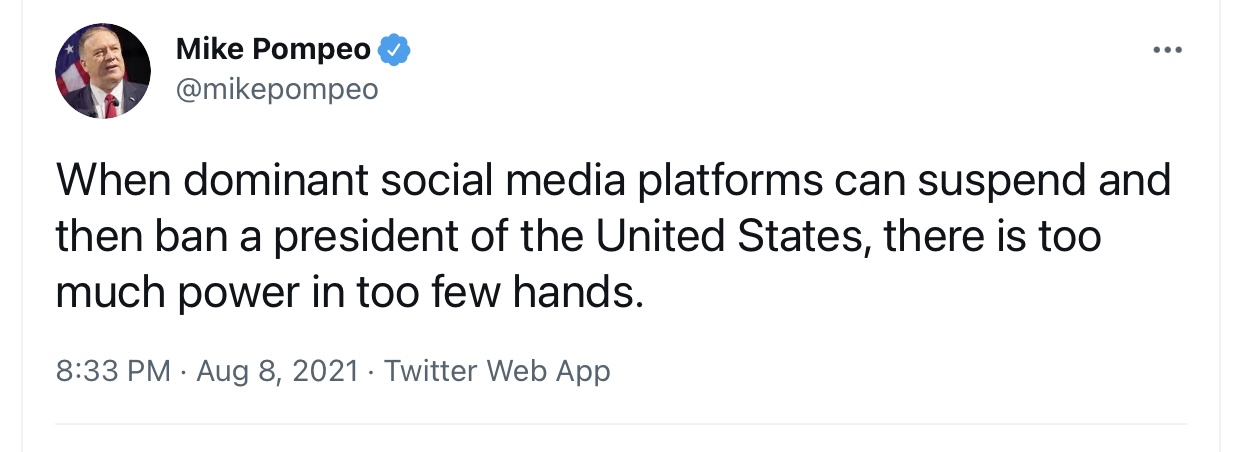Click the red tie in the avatar photo
Image resolution: width=1257 pixels, height=452 pixels.
click(111, 104)
